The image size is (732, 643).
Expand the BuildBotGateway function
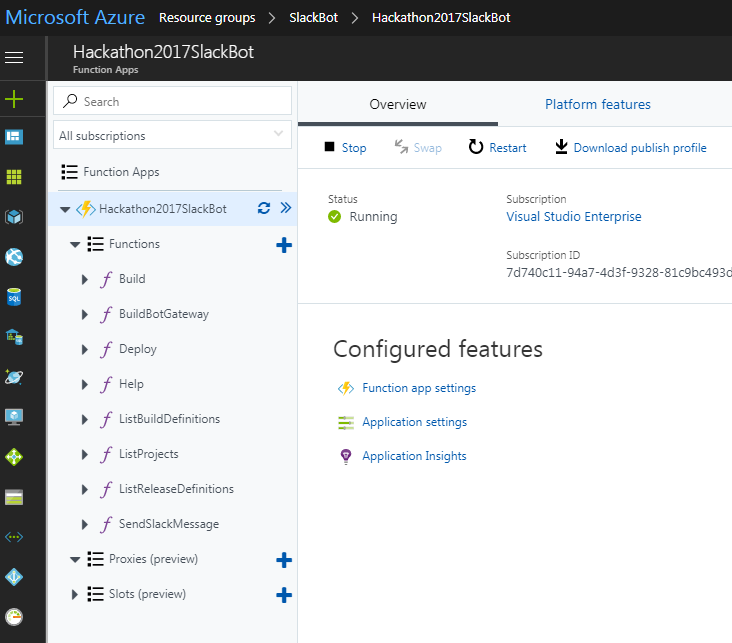(x=85, y=314)
